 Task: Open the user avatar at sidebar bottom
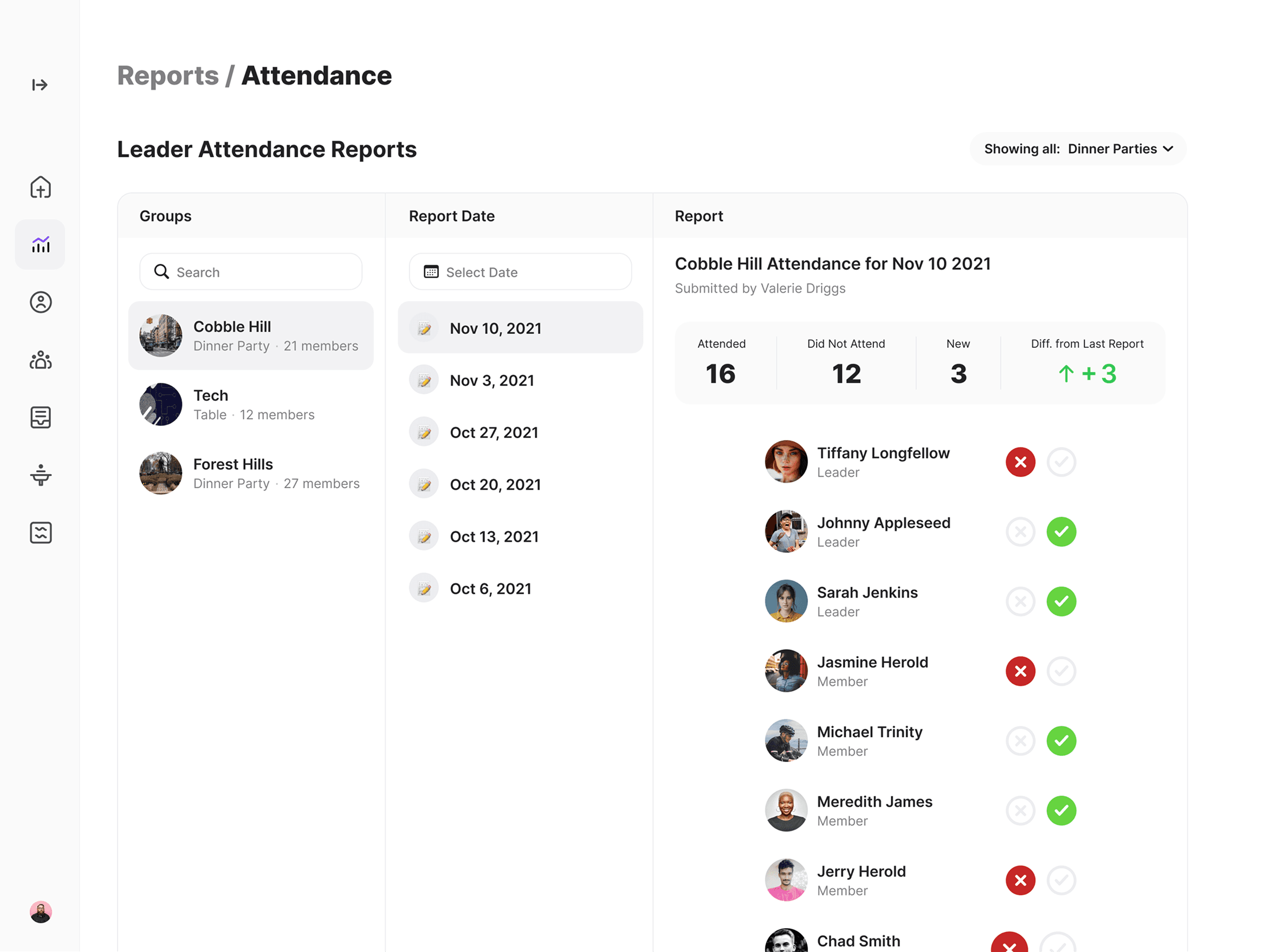click(x=40, y=912)
